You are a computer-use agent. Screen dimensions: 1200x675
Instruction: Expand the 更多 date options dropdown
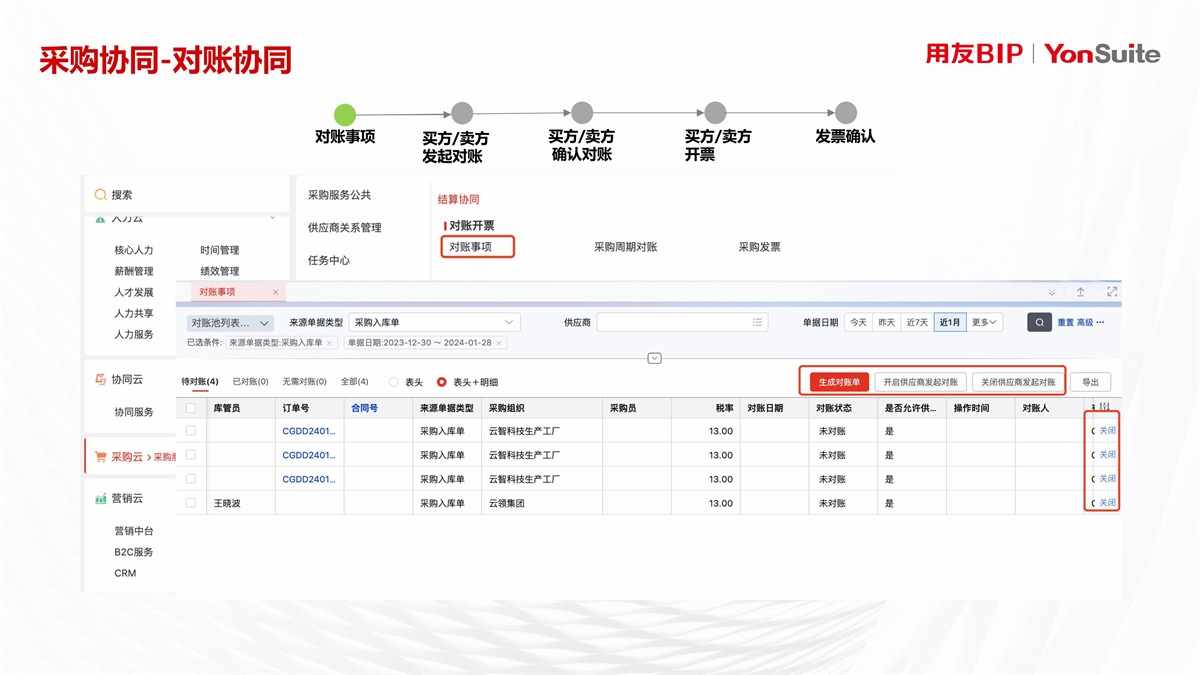[x=984, y=322]
